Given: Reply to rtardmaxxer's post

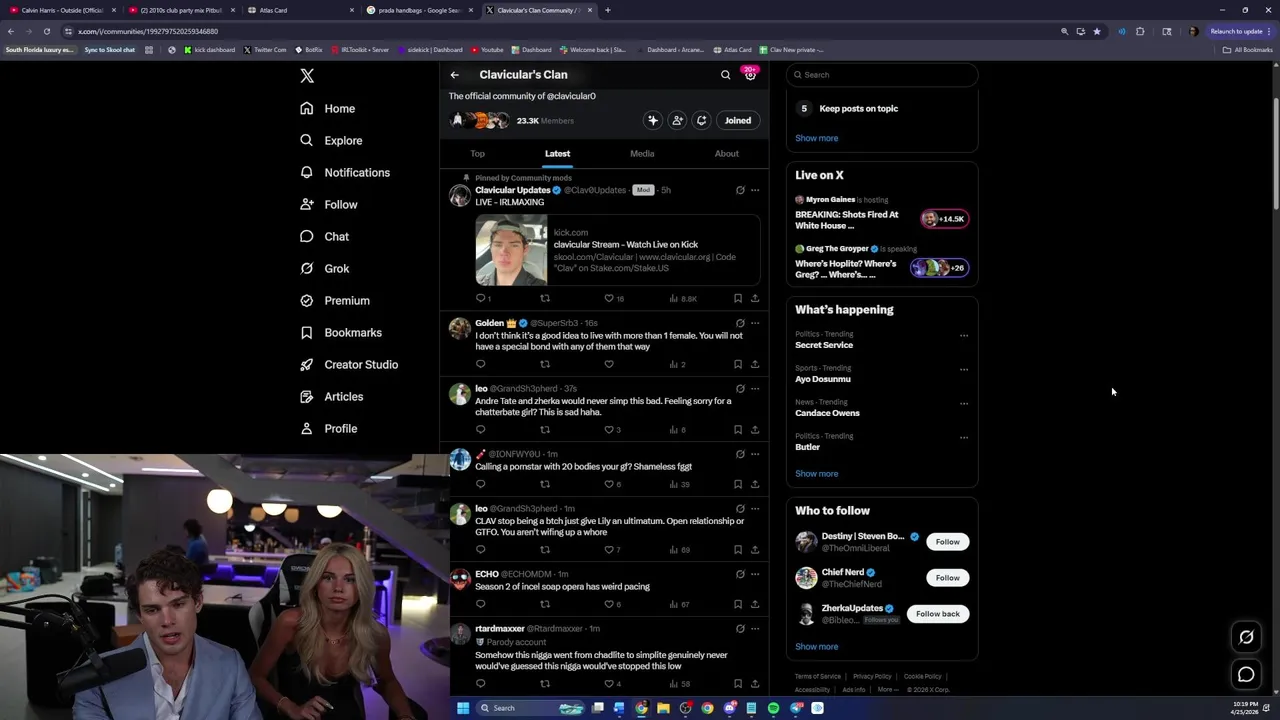Looking at the screenshot, I should point(481,684).
